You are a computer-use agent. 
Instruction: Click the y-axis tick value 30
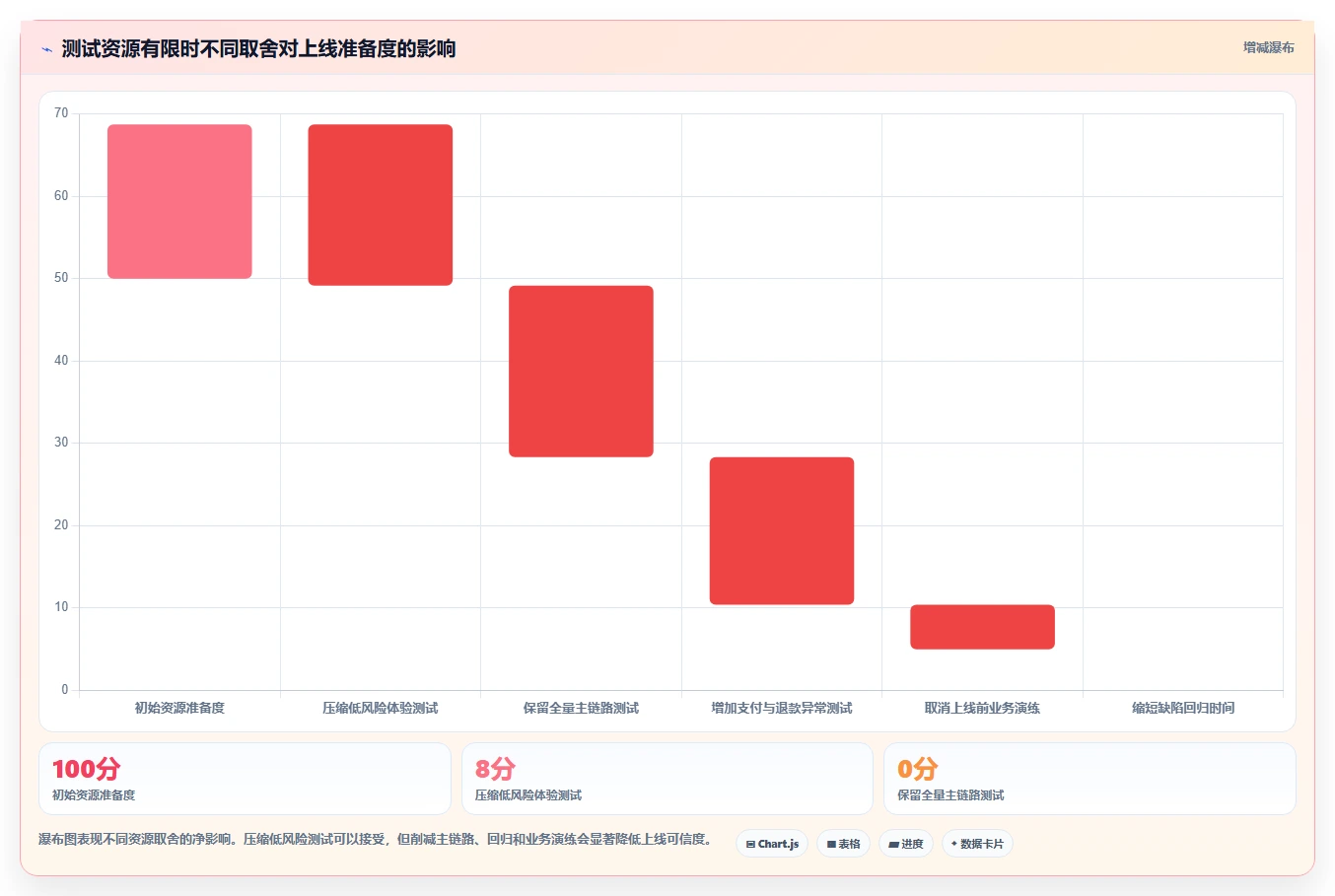(61, 443)
